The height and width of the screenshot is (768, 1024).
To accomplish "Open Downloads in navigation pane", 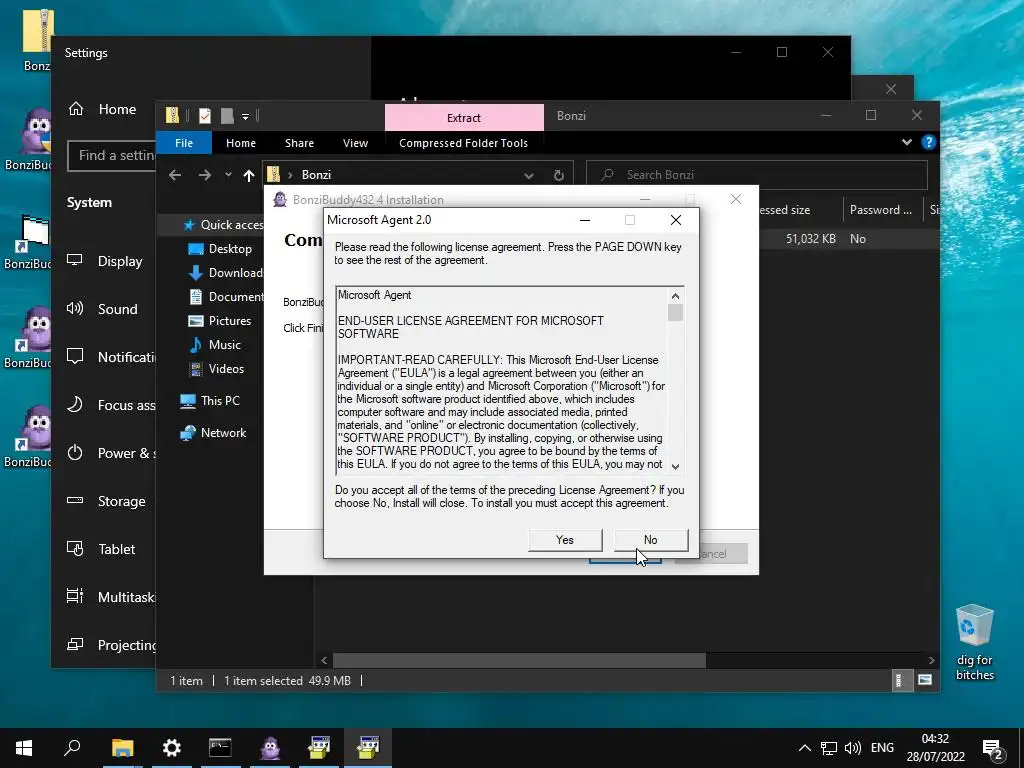I will 225,273.
